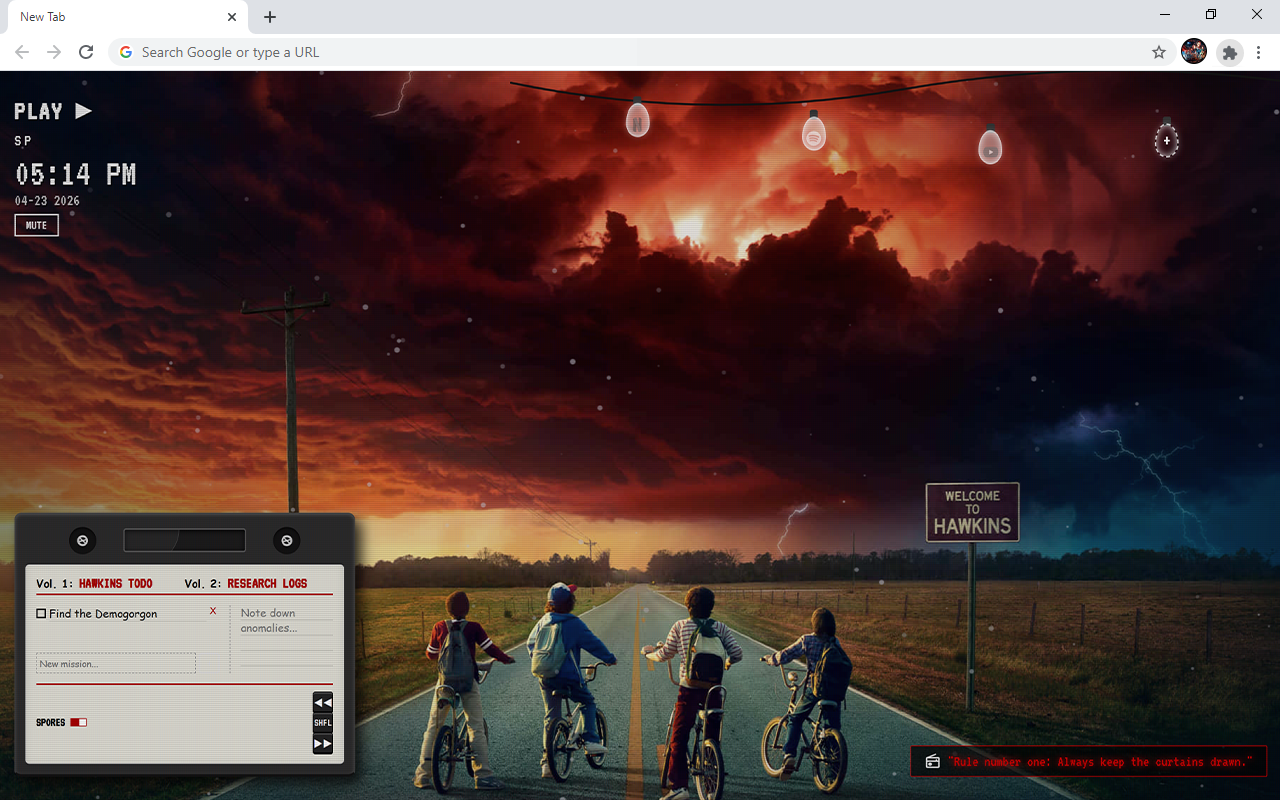1280x800 pixels.
Task: Check off Find the Demogorgon task
Action: pos(41,614)
